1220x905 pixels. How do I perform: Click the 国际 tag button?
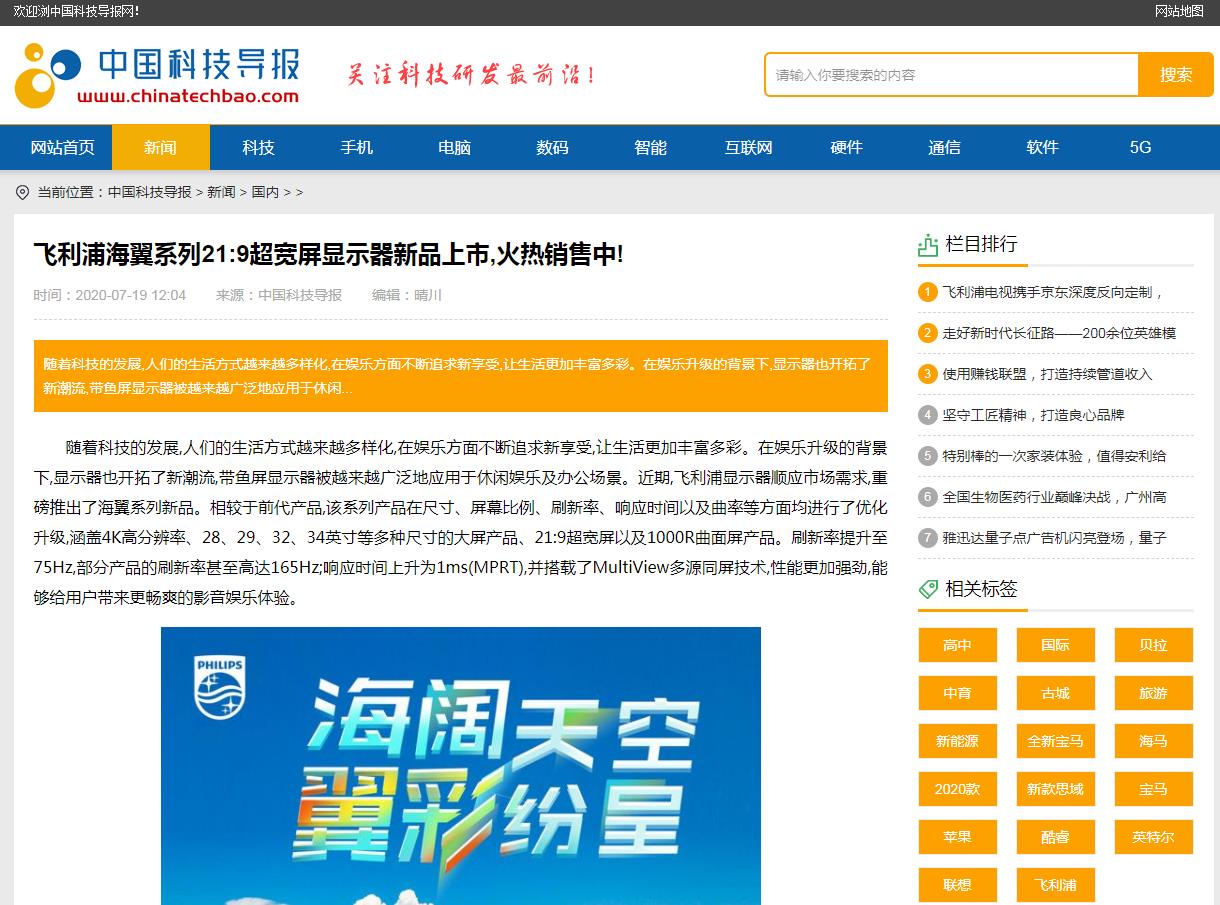click(1056, 645)
